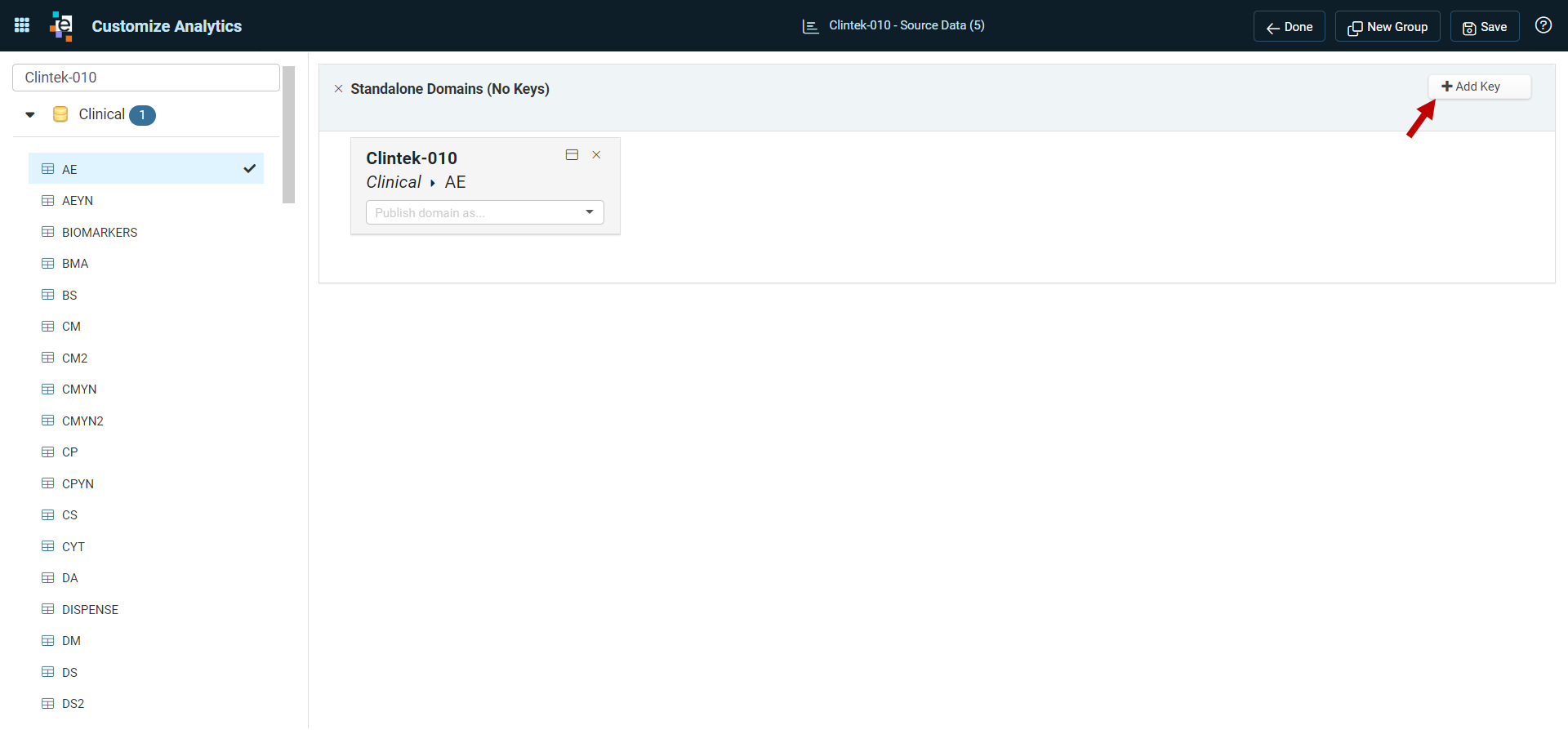This screenshot has height=730, width=1568.
Task: Click the Clinical breadcrumb in AE card
Action: tap(394, 182)
